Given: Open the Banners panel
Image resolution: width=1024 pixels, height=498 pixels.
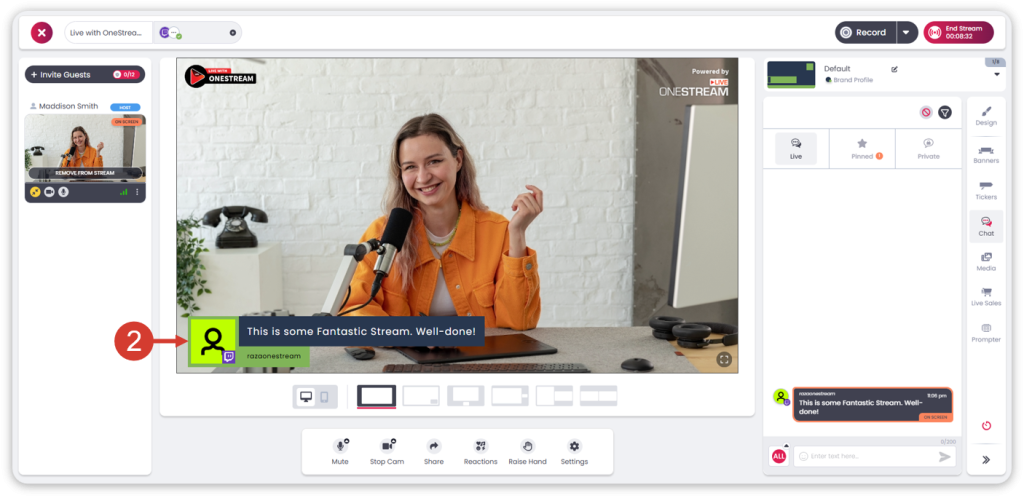Looking at the screenshot, I should (986, 154).
